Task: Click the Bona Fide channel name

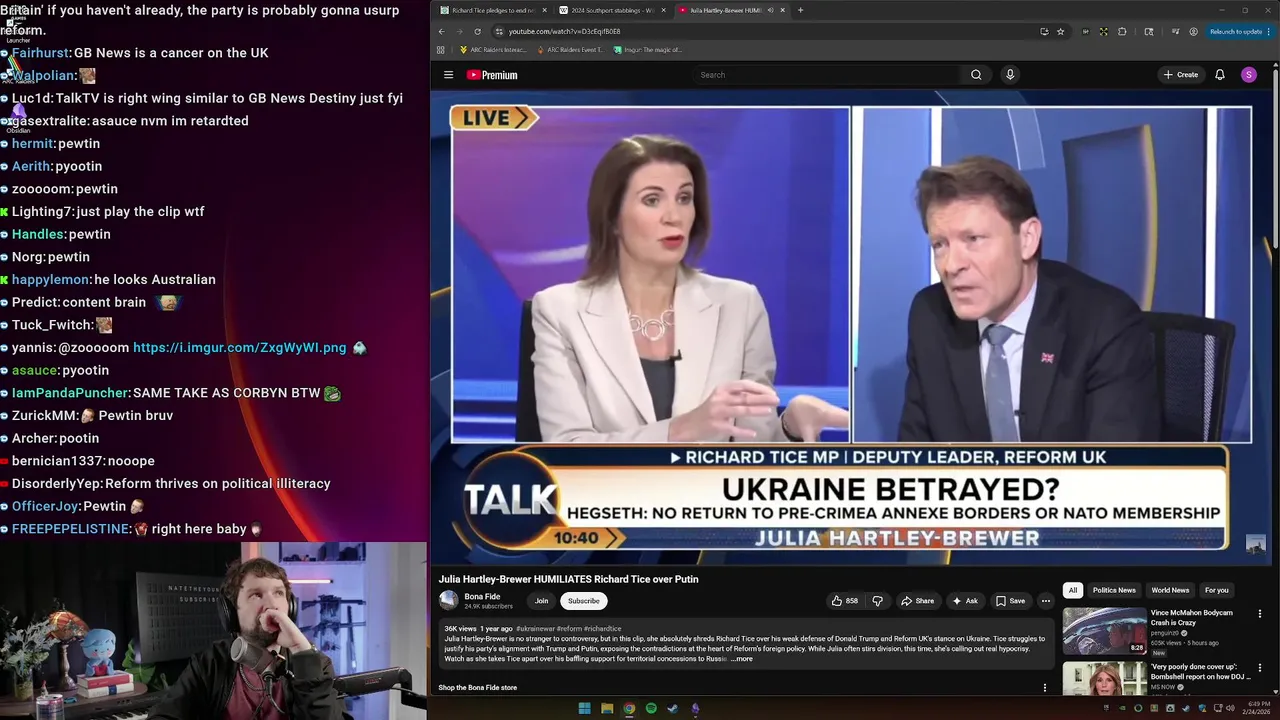Action: tap(482, 596)
